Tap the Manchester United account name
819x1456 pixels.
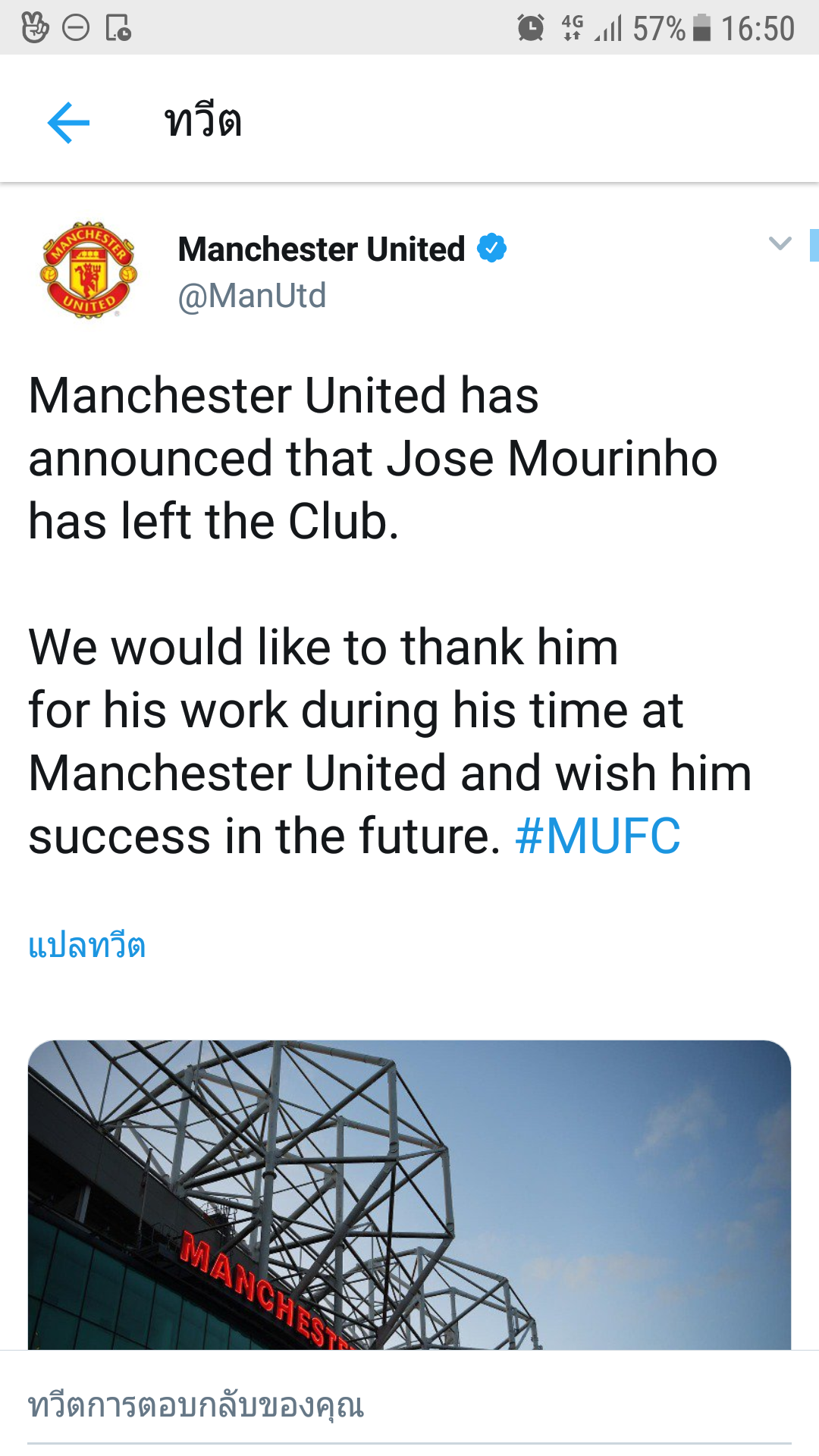(322, 249)
